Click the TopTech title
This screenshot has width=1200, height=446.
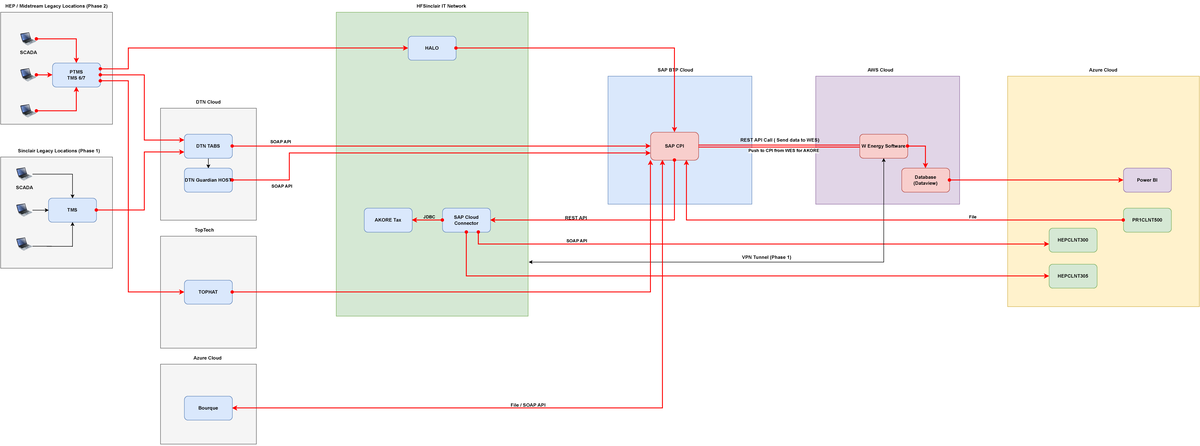point(204,230)
